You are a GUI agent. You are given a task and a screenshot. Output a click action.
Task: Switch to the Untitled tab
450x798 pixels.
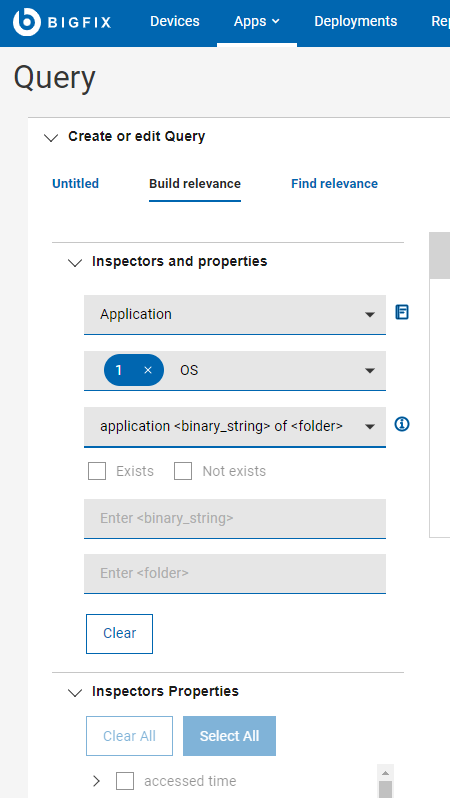tap(75, 184)
